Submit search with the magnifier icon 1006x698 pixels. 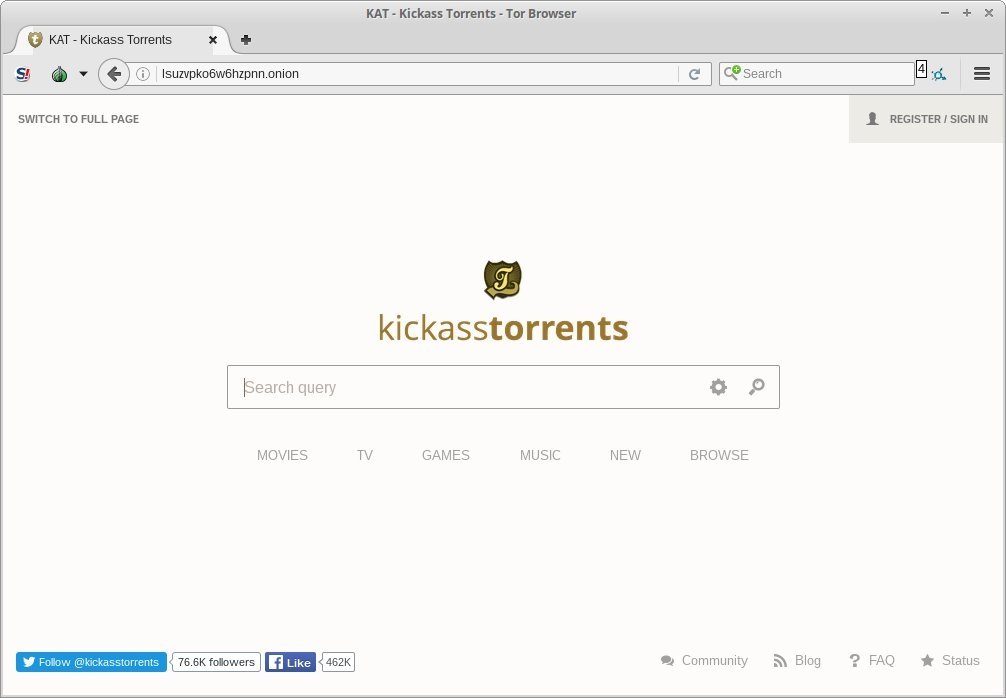(756, 387)
